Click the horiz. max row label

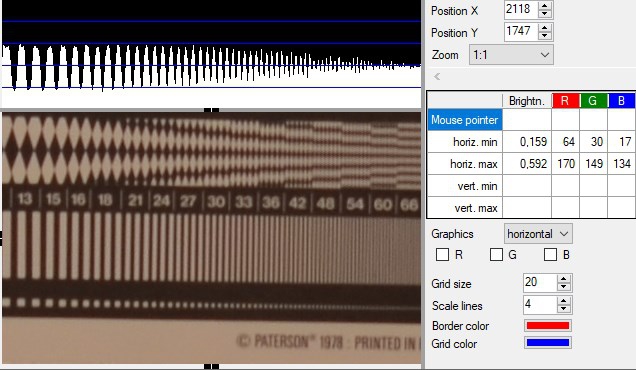465,164
